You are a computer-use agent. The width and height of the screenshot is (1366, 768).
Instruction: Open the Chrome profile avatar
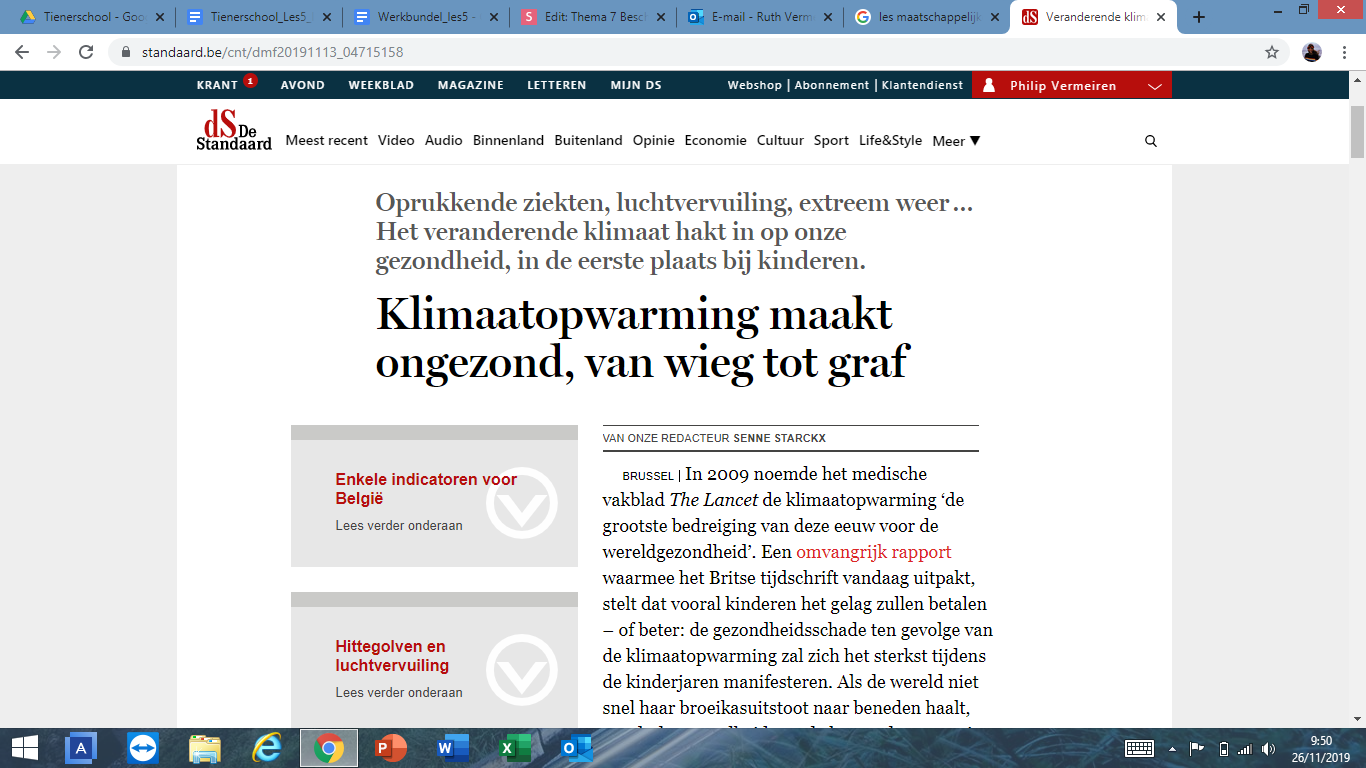pos(1312,52)
